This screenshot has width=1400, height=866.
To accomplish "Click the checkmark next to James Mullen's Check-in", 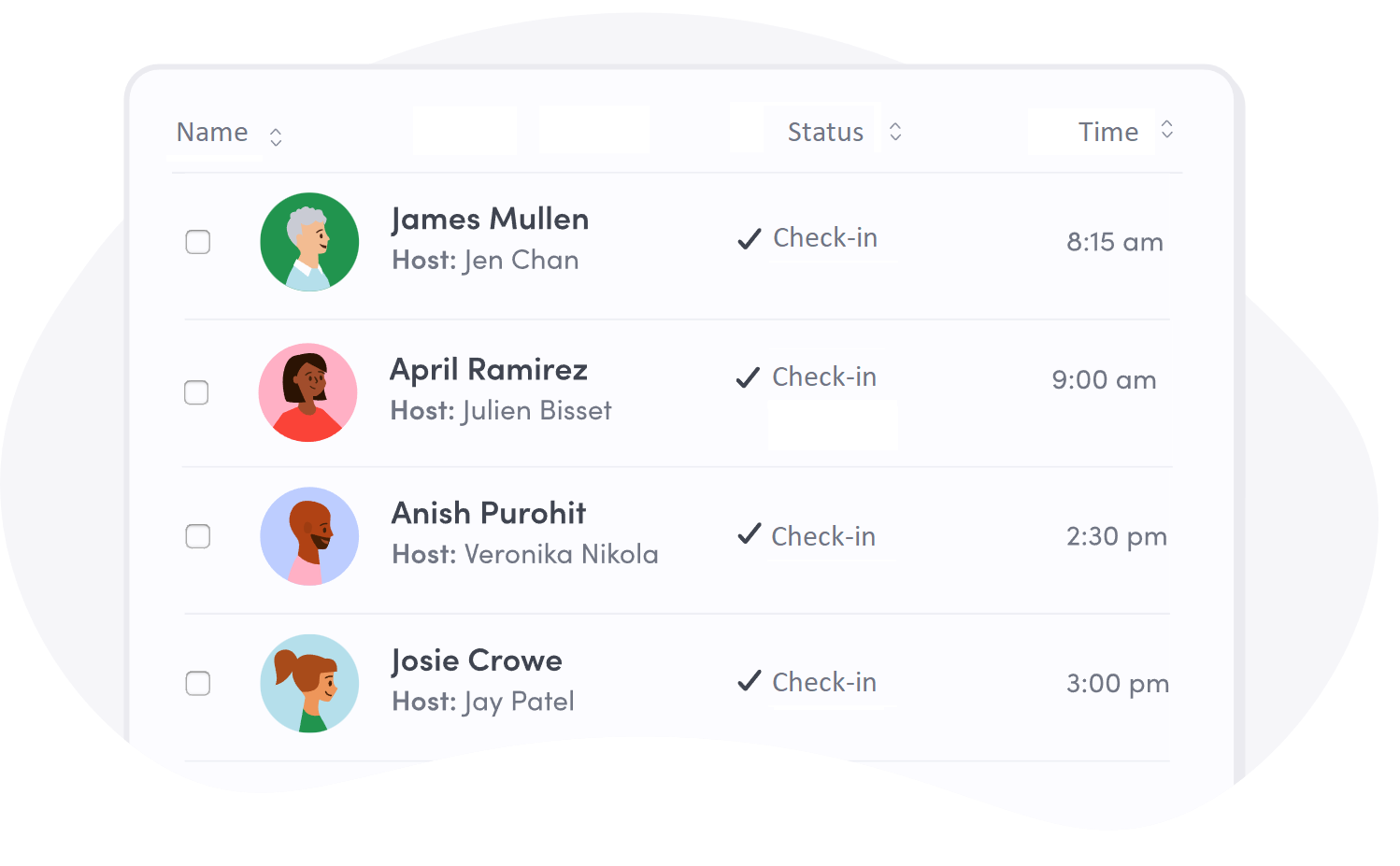I will coord(750,239).
